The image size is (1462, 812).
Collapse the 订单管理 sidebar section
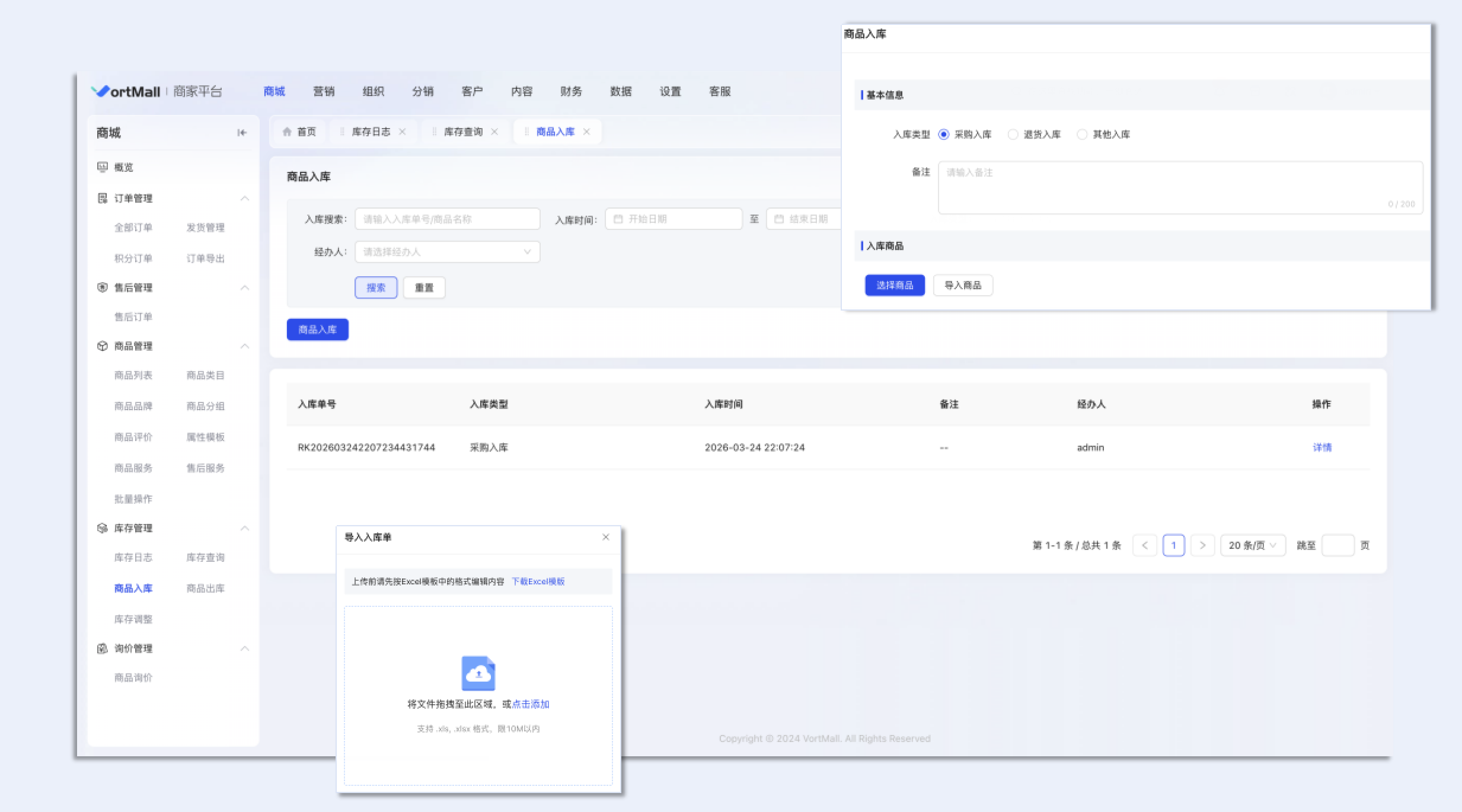click(x=244, y=199)
